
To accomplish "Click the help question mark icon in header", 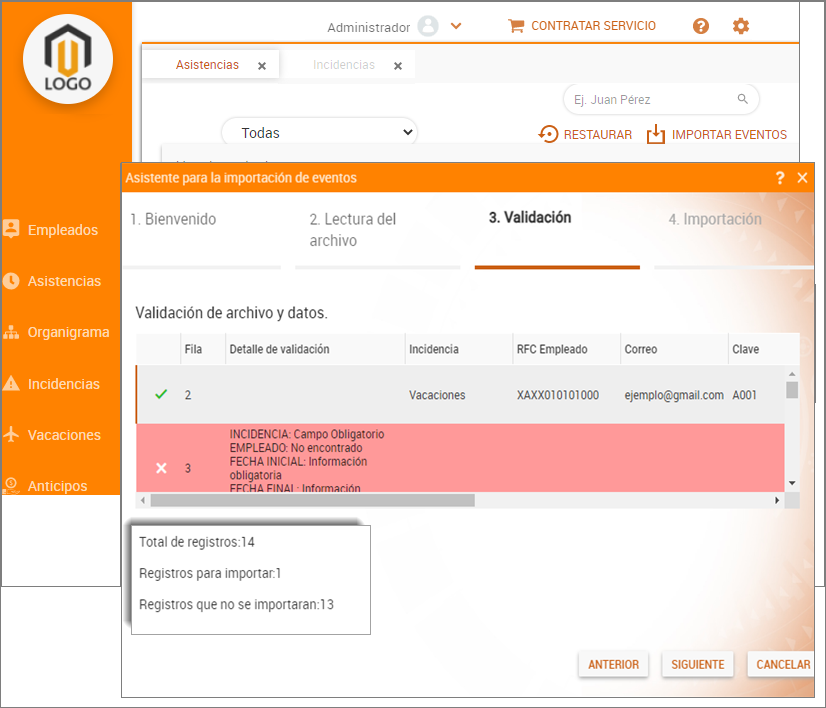I will click(x=701, y=26).
